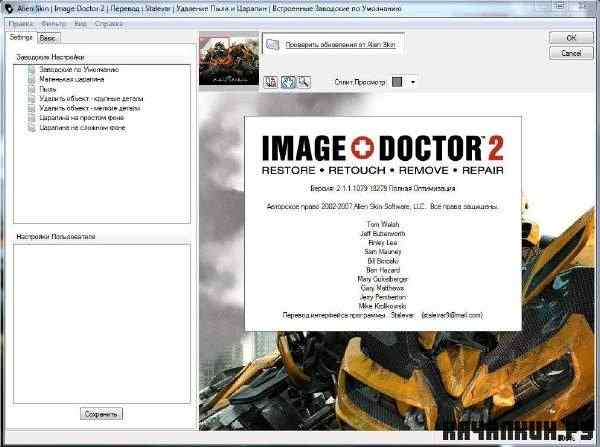Click icon of Царапина на простом фоне
Viewport: 600px width, 447px height.
pyautogui.click(x=32, y=118)
